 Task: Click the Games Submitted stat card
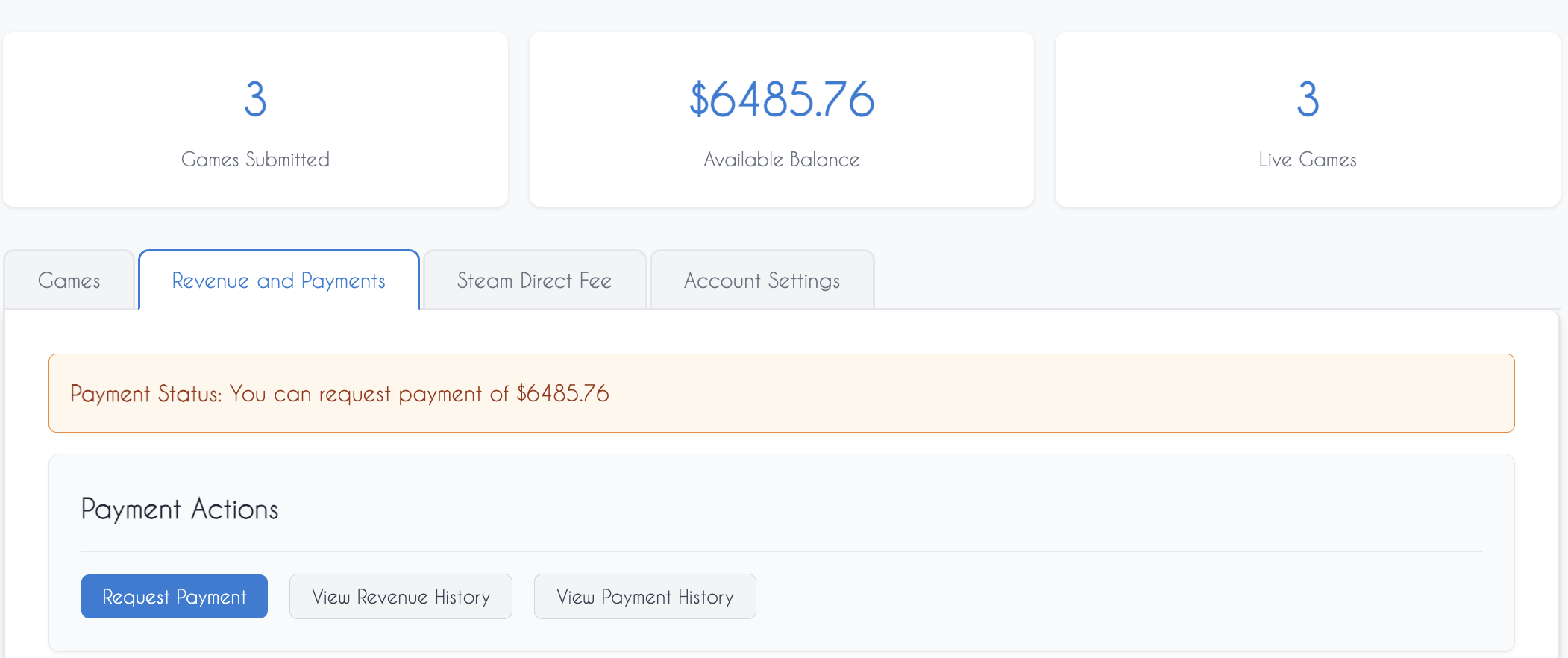pos(256,119)
